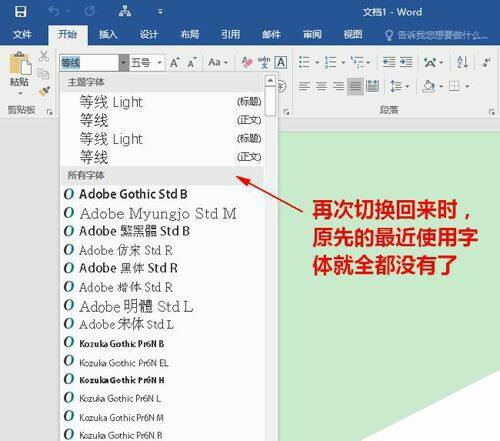Collapse the font name dropdown arrow
The image size is (500, 441).
click(x=124, y=63)
